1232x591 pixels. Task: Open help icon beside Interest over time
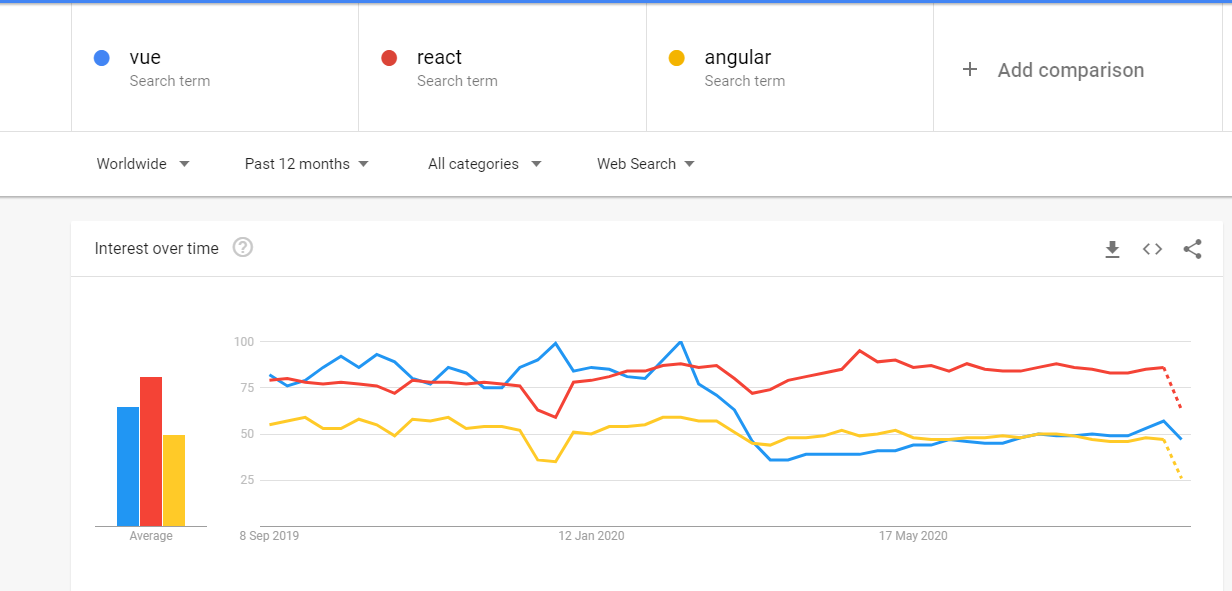pos(243,247)
